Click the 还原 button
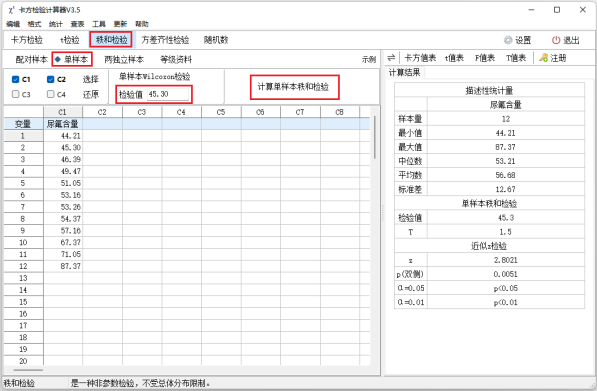Viewport: 597px width, 391px height. pyautogui.click(x=91, y=94)
